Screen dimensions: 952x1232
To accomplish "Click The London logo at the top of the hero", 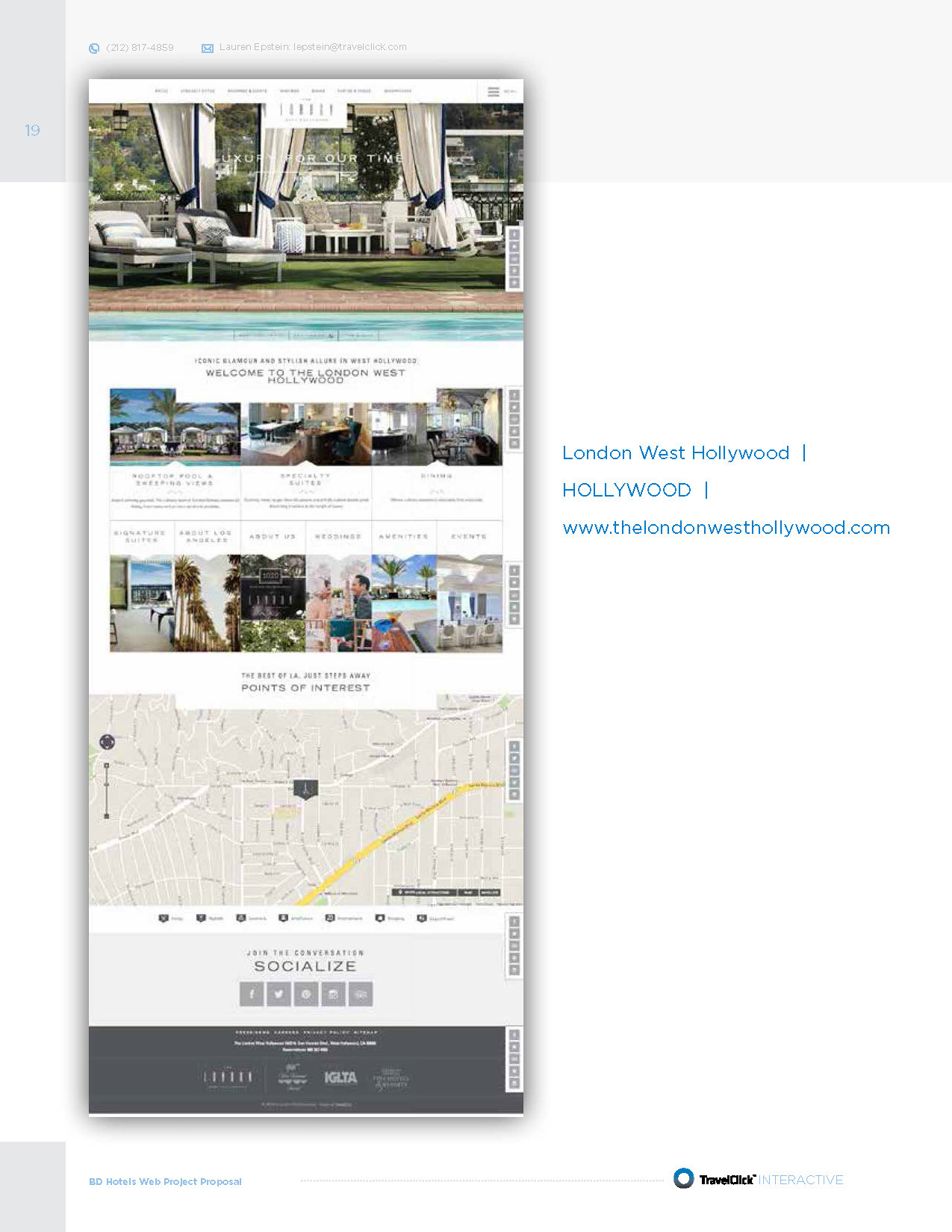I will coord(306,113).
